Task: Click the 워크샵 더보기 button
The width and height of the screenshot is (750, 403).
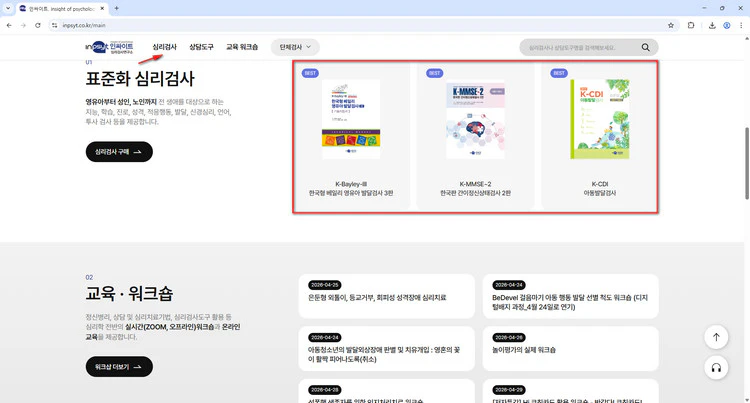Action: (119, 367)
